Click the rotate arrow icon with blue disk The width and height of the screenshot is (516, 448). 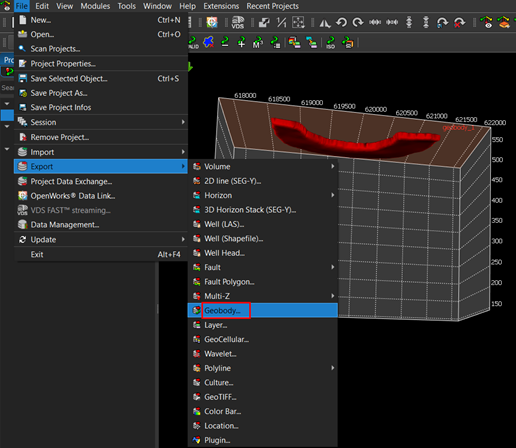pyautogui.click(x=442, y=22)
